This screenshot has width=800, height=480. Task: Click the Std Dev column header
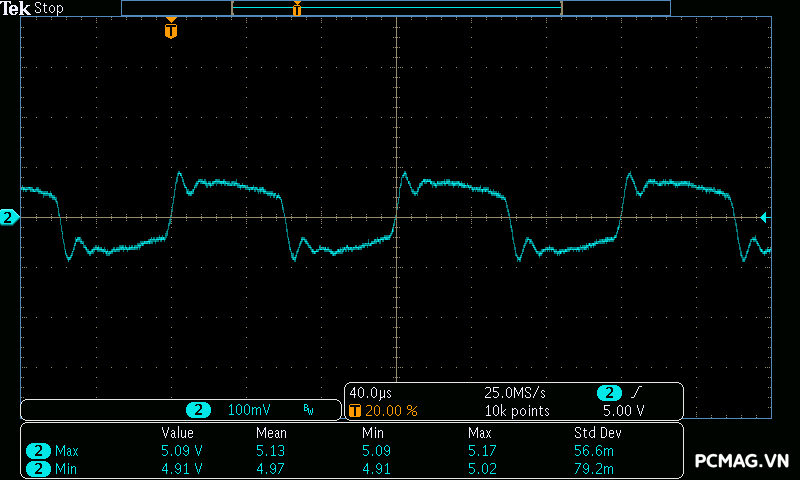click(x=597, y=433)
